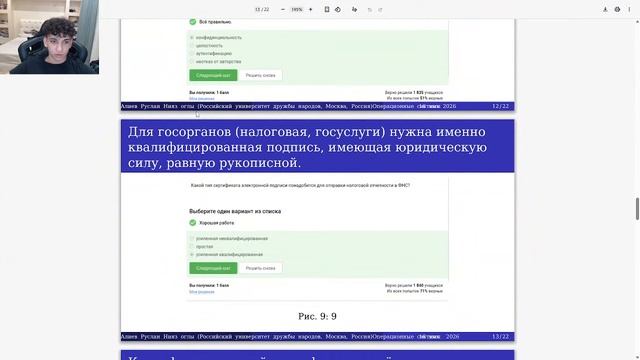
Task: Click the redo icon in toolbar
Action: pos(380,9)
